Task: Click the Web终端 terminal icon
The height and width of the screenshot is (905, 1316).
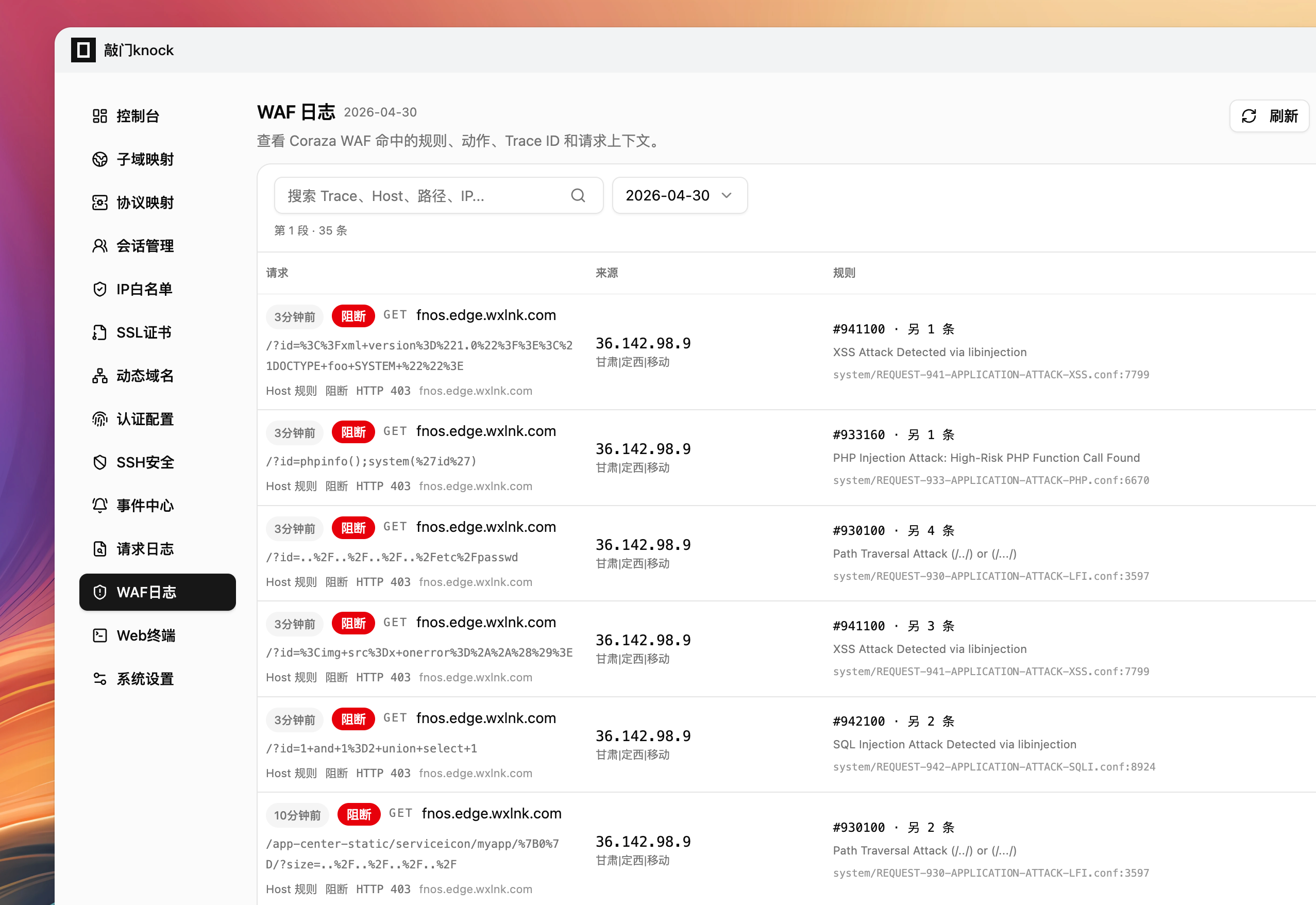Action: (x=100, y=635)
